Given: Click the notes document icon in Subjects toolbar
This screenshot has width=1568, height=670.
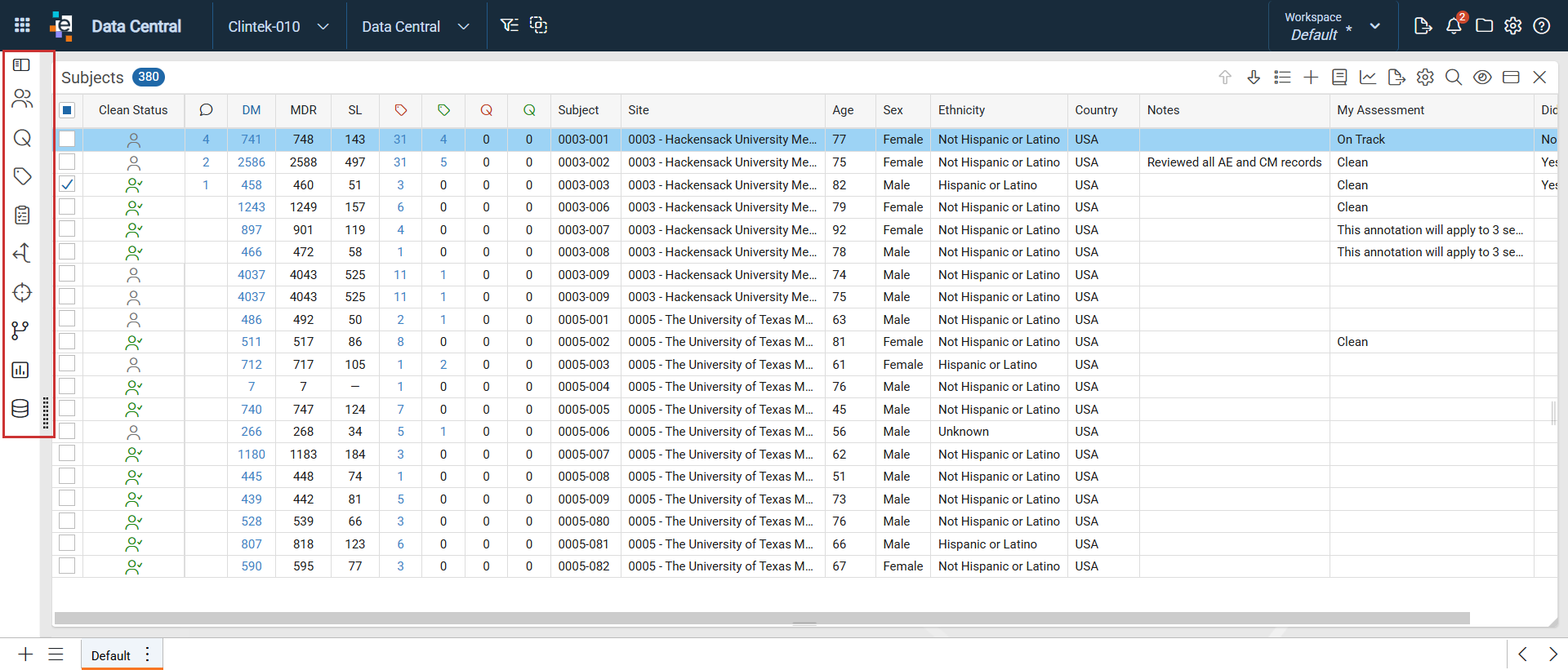Looking at the screenshot, I should click(x=1339, y=78).
